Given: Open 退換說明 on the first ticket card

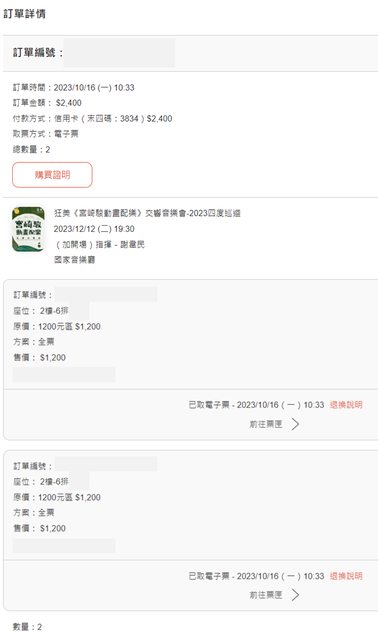Looking at the screenshot, I should 346,405.
